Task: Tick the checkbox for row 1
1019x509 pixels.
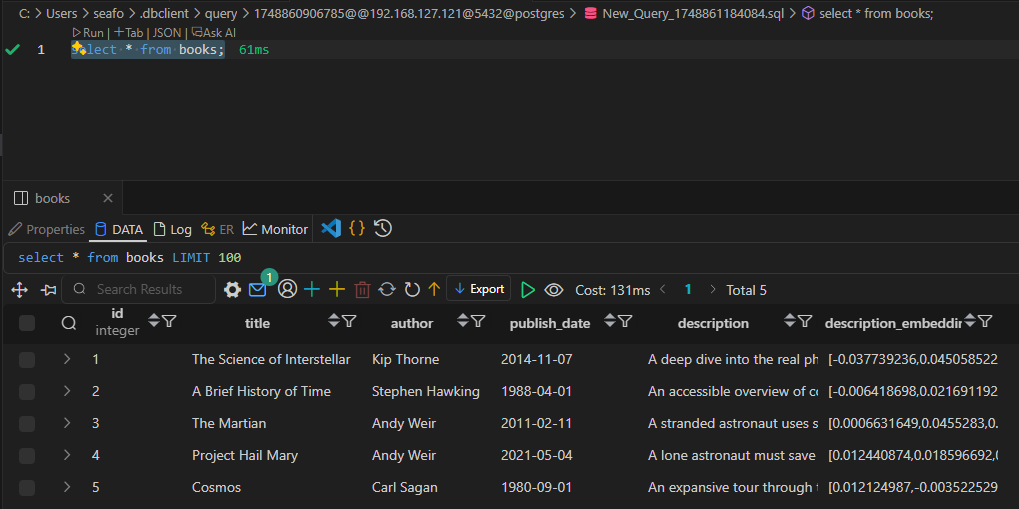Action: [27, 360]
